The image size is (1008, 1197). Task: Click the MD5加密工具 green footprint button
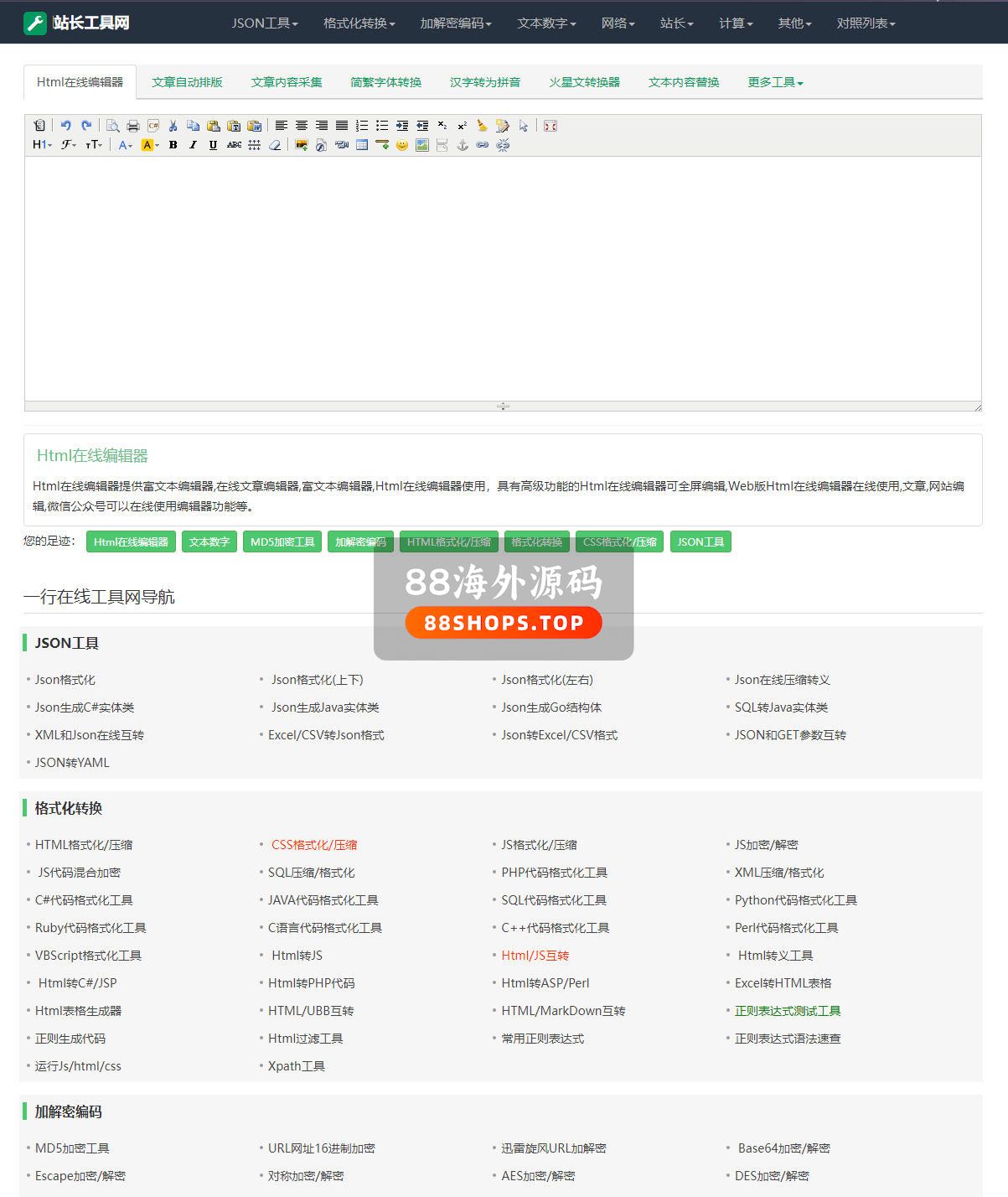[282, 542]
